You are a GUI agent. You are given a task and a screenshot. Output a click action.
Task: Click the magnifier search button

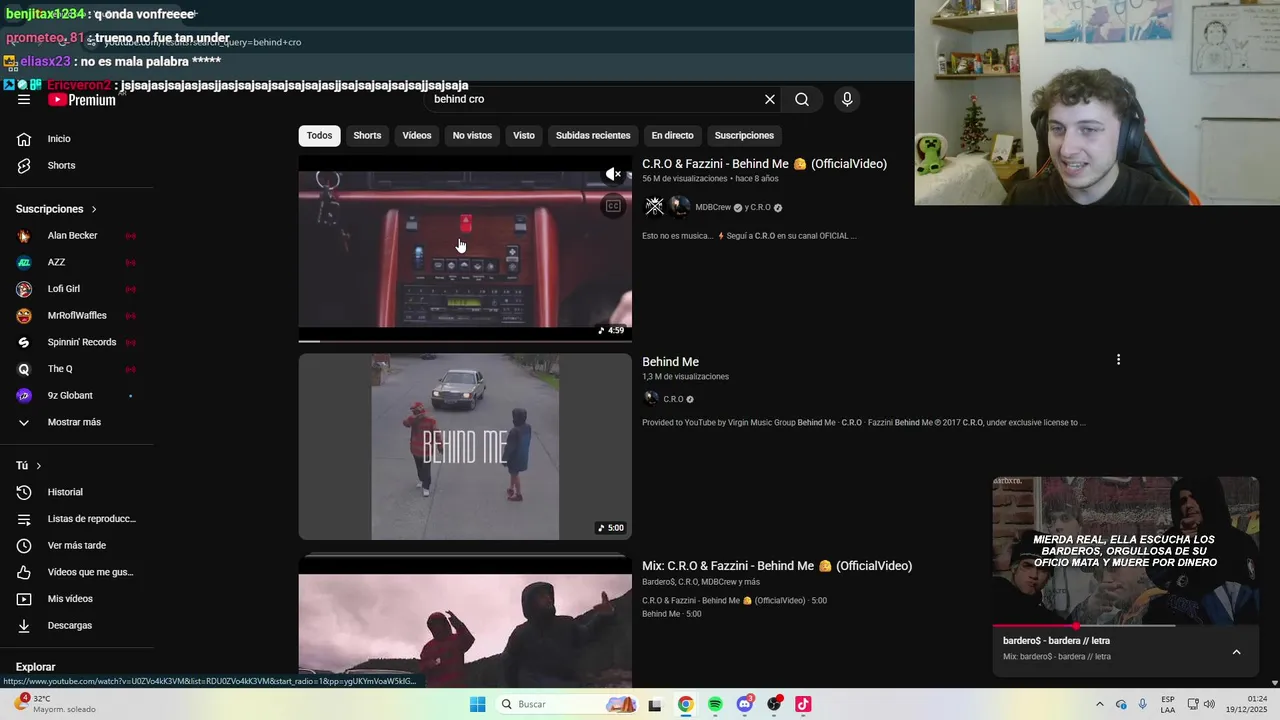click(x=802, y=99)
